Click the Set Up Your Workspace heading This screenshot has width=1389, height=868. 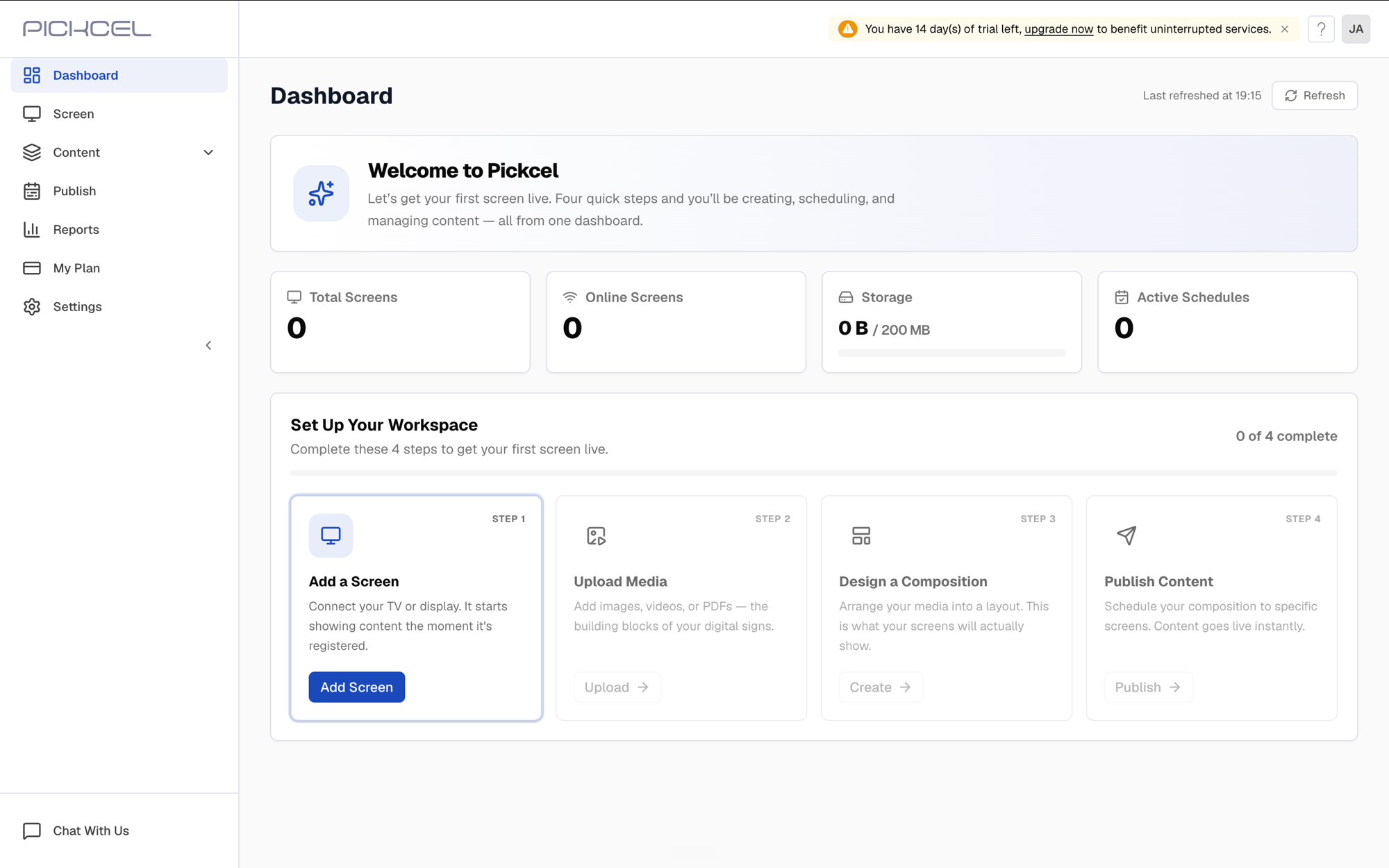click(x=384, y=425)
